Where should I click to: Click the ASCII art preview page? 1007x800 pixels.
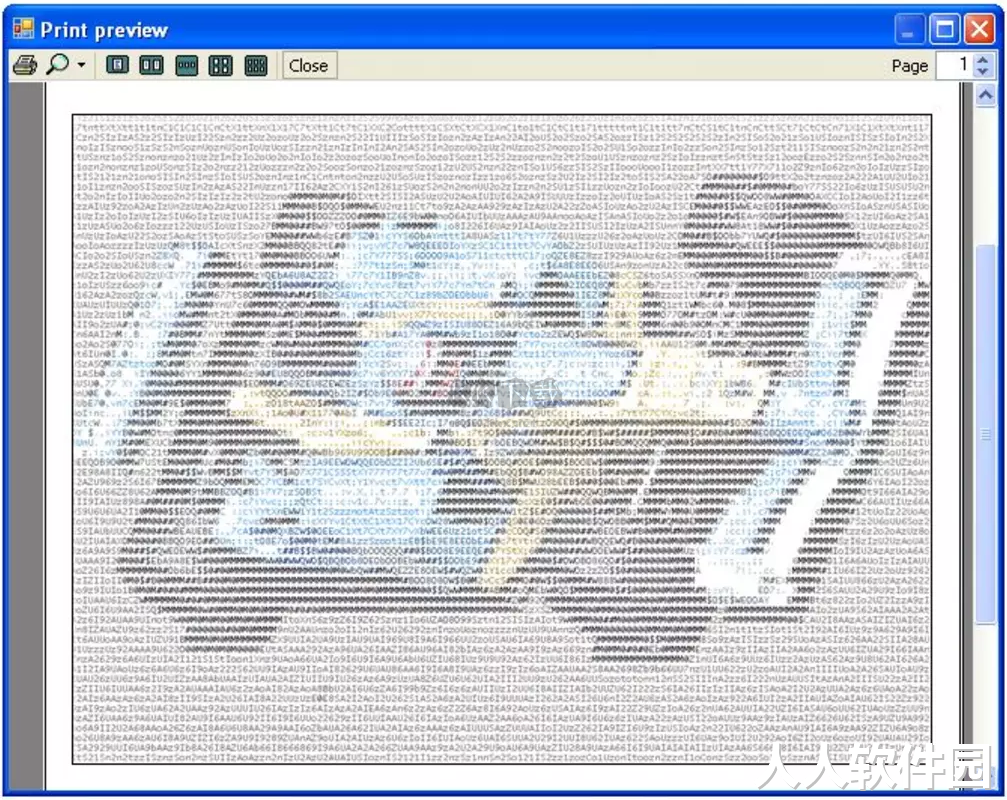[x=502, y=439]
